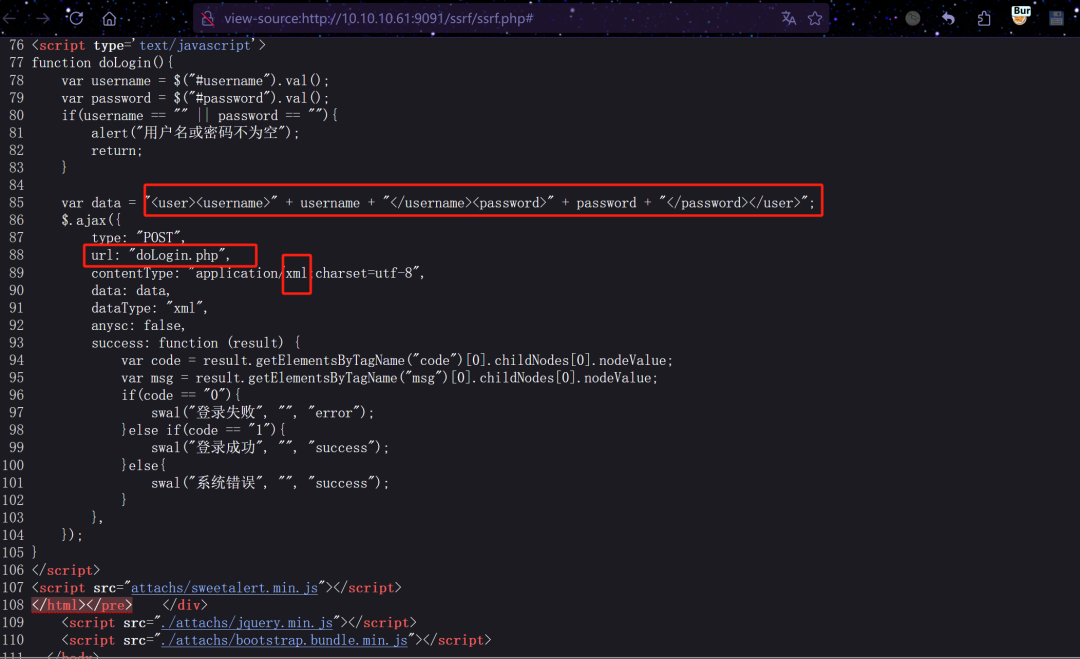Click the save disk toolbar icon
This screenshot has width=1080, height=659.
tap(1056, 19)
